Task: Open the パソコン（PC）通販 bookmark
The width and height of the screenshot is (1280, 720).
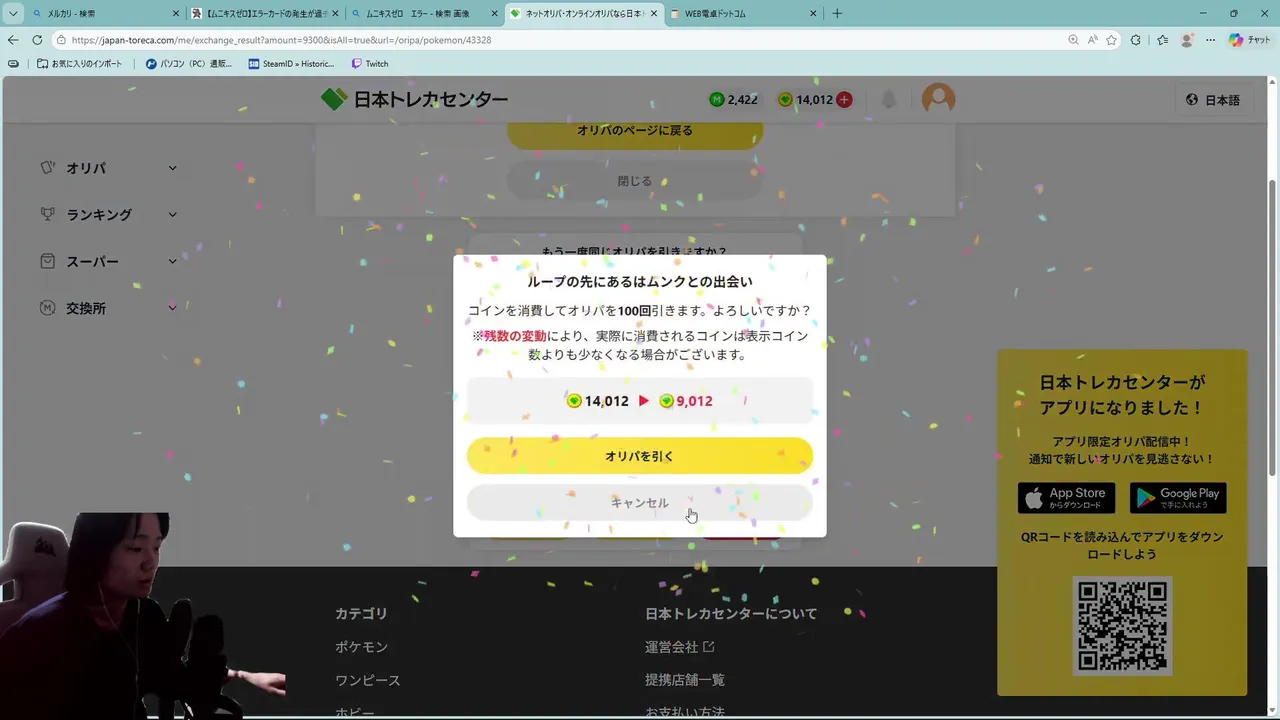Action: click(x=188, y=63)
